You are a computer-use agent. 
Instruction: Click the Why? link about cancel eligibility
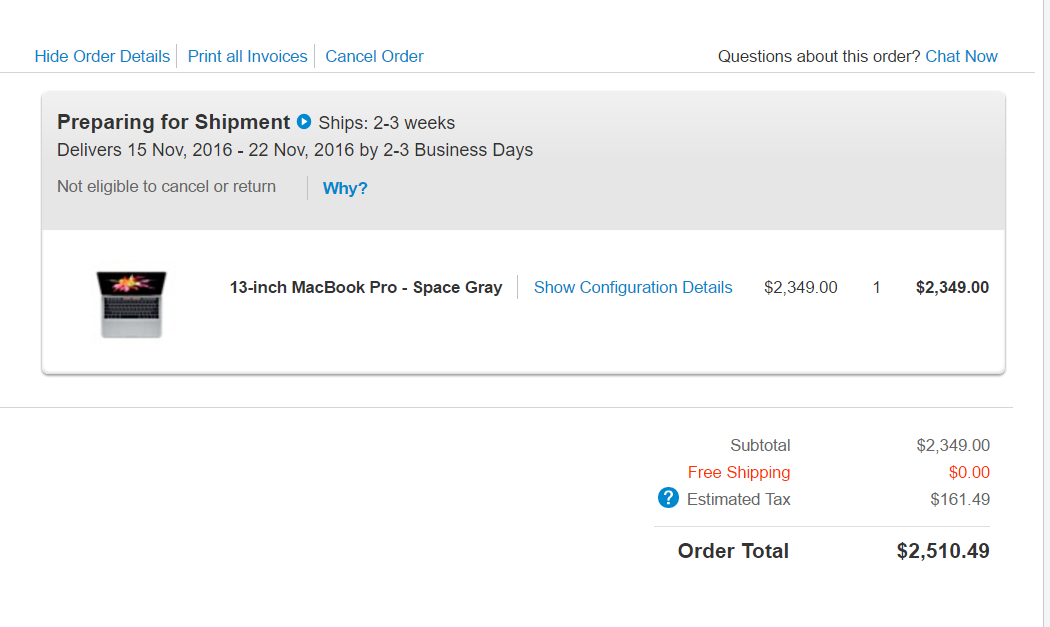(345, 188)
